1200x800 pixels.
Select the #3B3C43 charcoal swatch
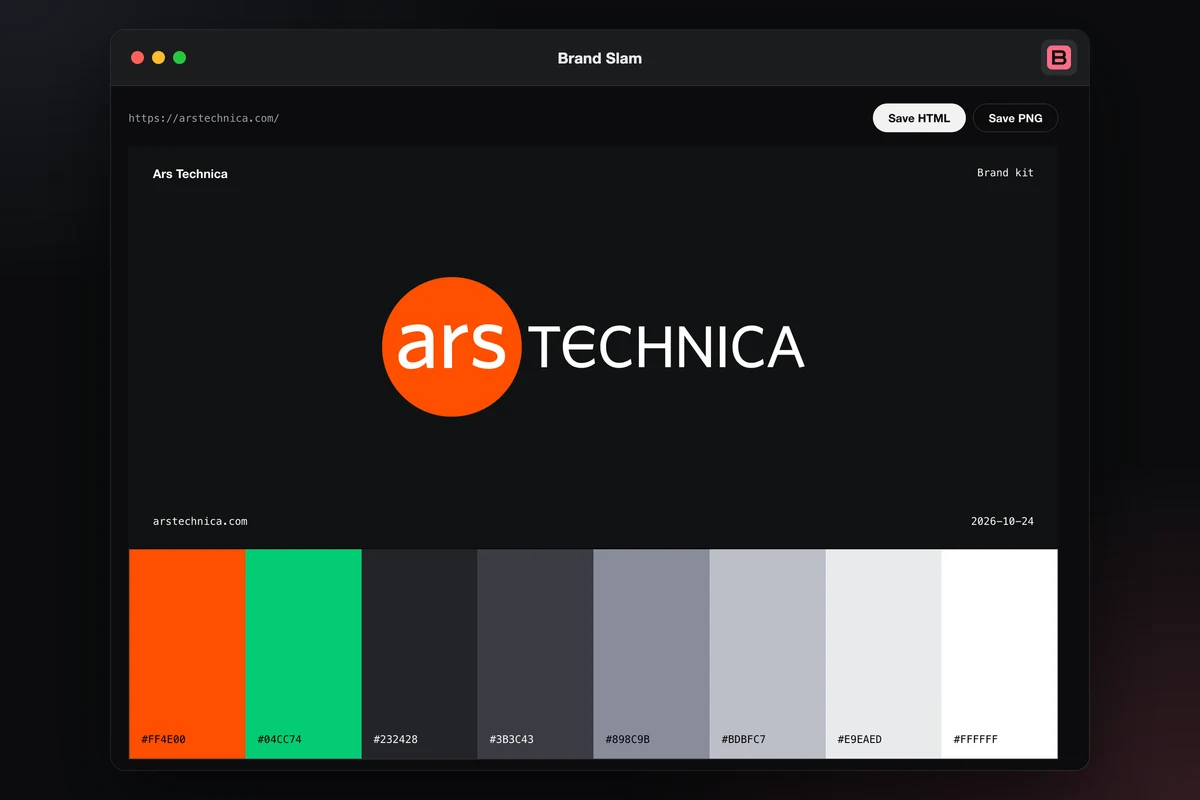(x=535, y=654)
